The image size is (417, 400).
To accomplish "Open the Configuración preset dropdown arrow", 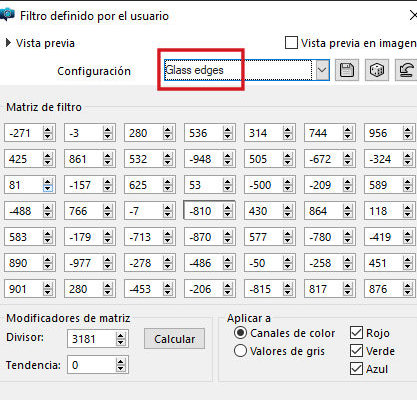I will coord(322,70).
